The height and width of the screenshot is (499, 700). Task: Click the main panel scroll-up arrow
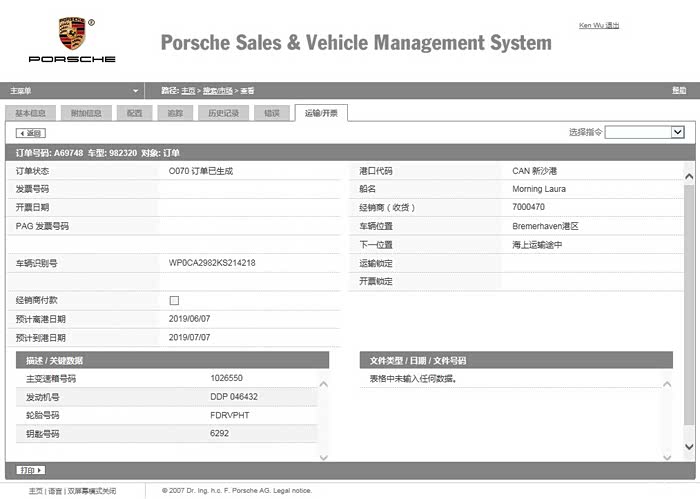pyautogui.click(x=688, y=175)
